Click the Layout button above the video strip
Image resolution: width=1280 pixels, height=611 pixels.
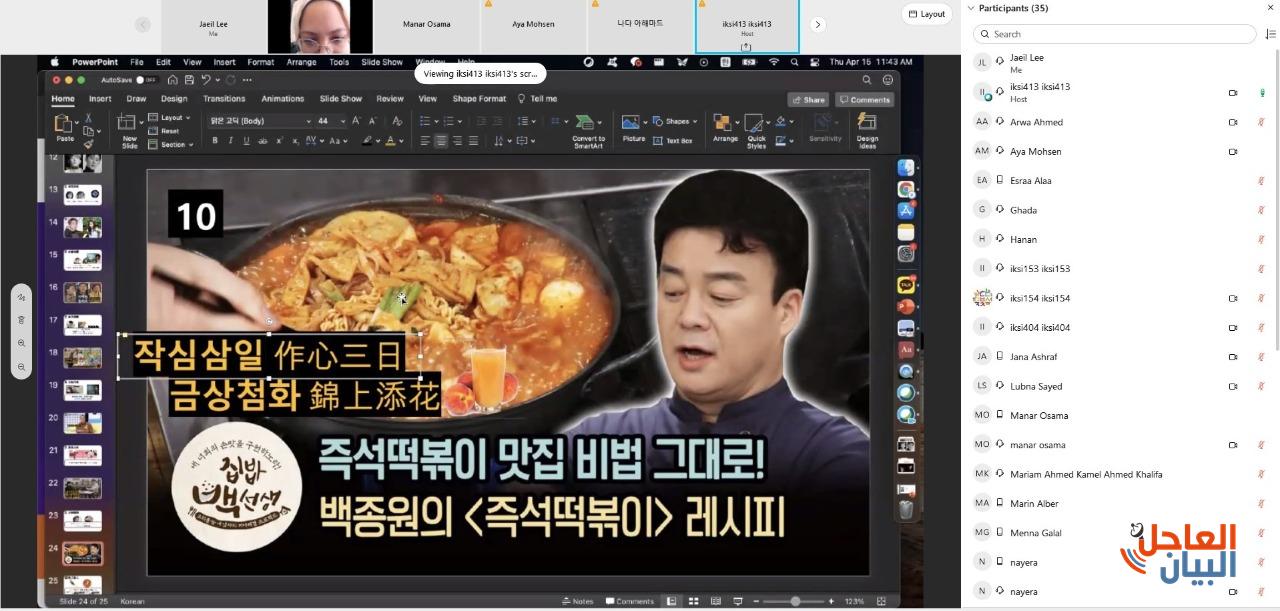[926, 14]
